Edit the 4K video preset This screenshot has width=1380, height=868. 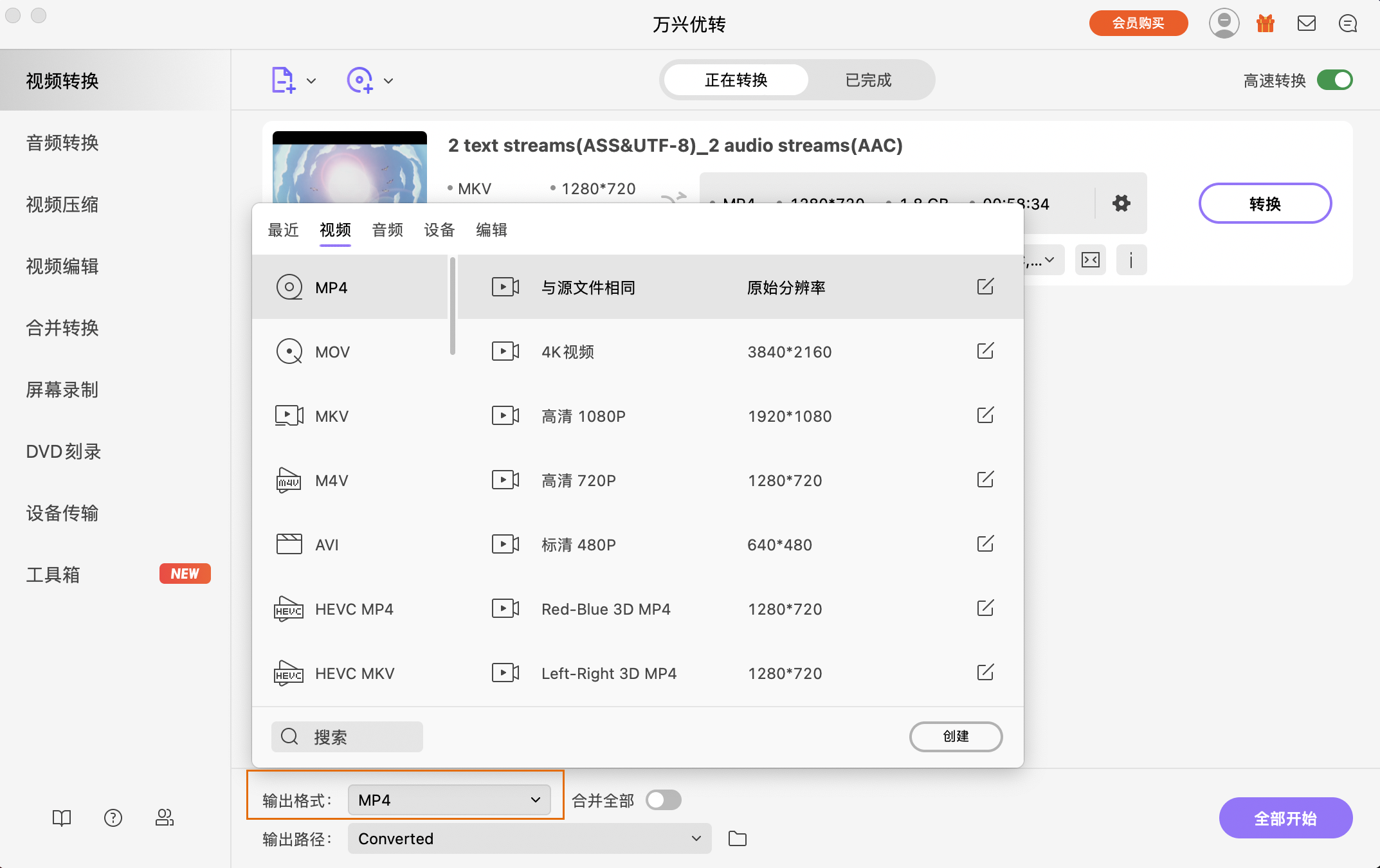[985, 351]
